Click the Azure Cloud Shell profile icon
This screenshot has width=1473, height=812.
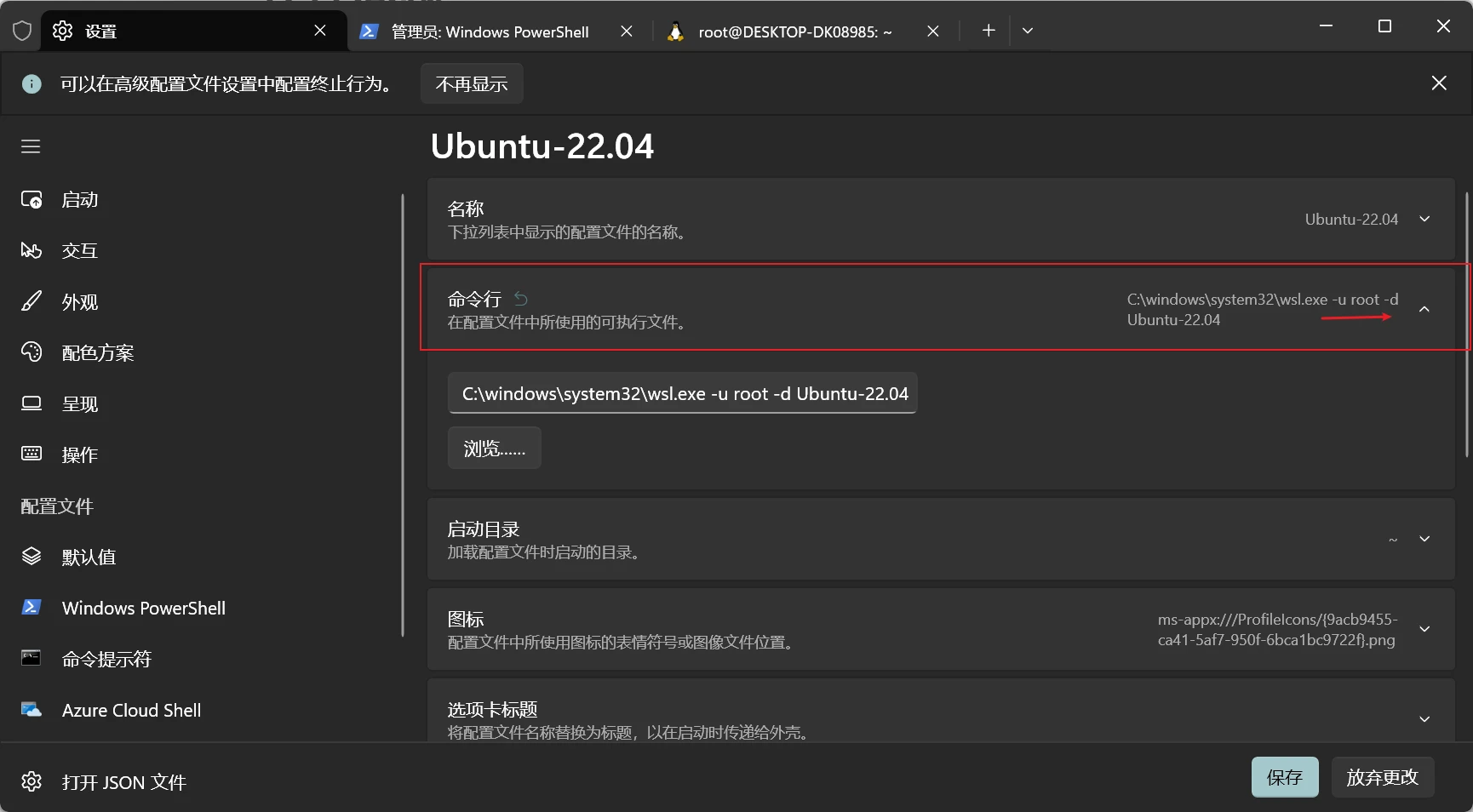32,710
